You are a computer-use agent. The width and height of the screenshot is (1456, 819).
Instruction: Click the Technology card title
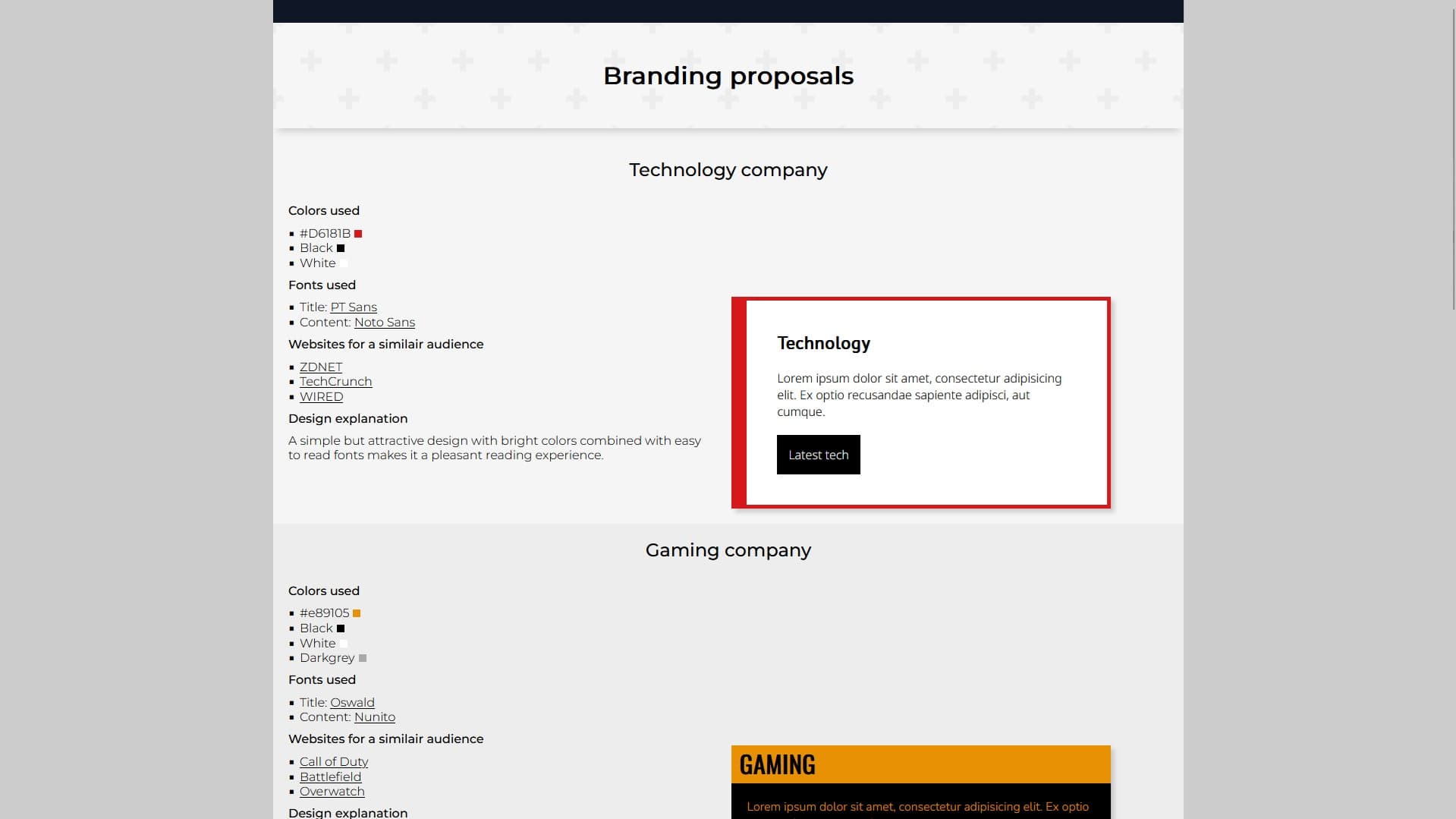click(823, 344)
